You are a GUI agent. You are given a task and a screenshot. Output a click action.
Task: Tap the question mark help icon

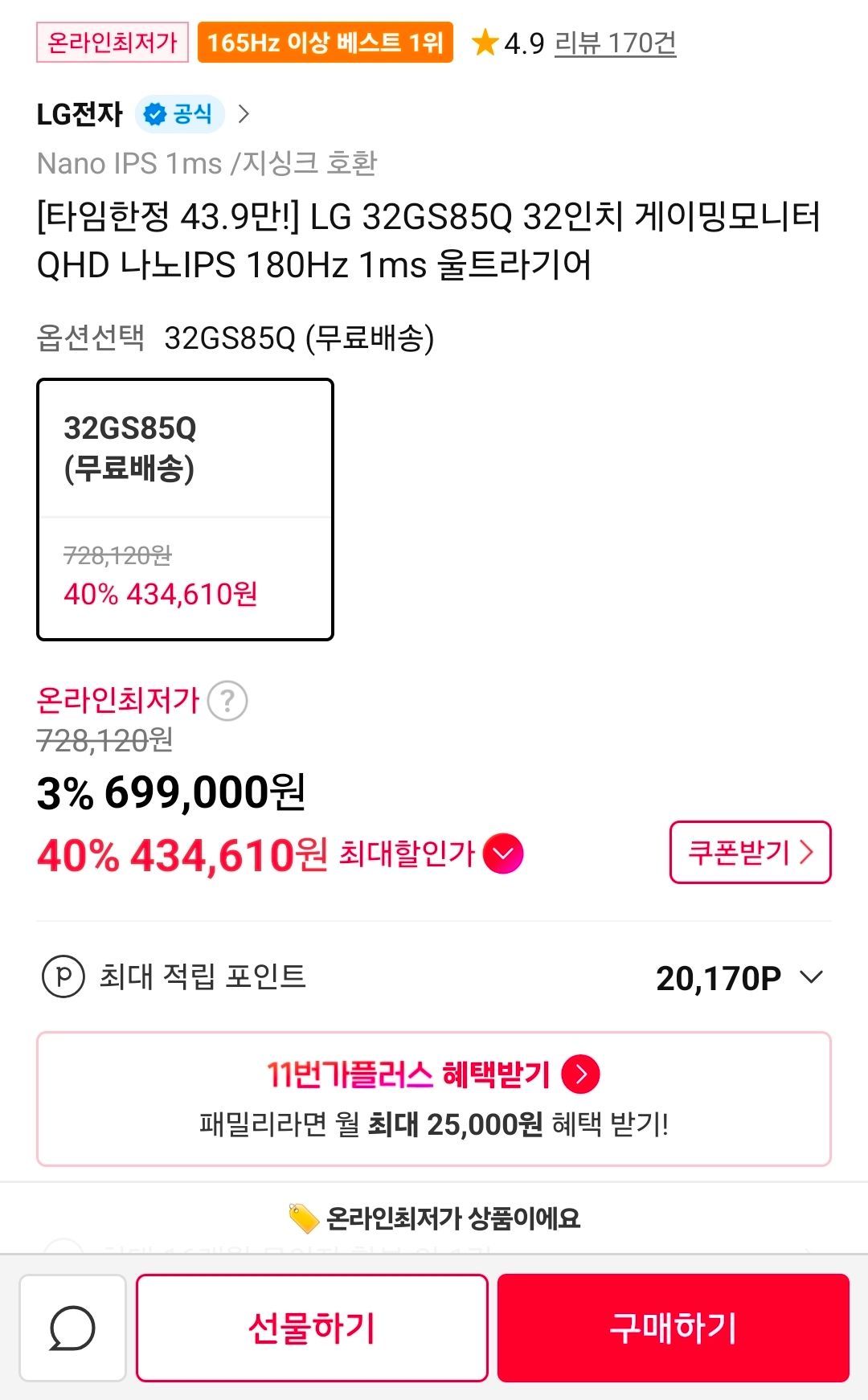(x=227, y=701)
